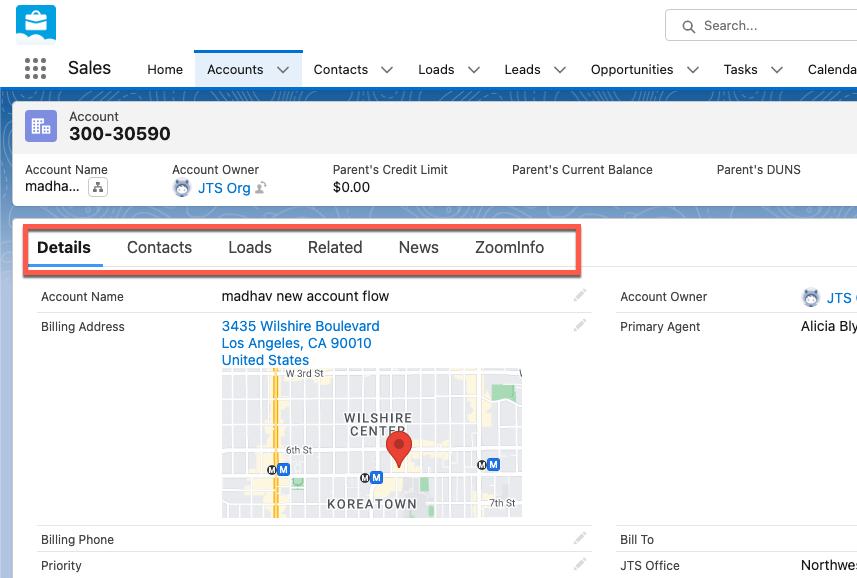Switch to the ZoomInfo record tab
The height and width of the screenshot is (578, 857).
coord(509,247)
